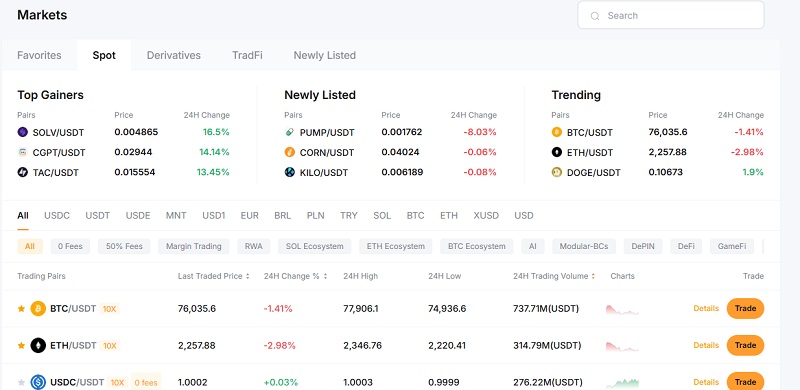Apply the 0 Fees filter chip

tap(70, 246)
